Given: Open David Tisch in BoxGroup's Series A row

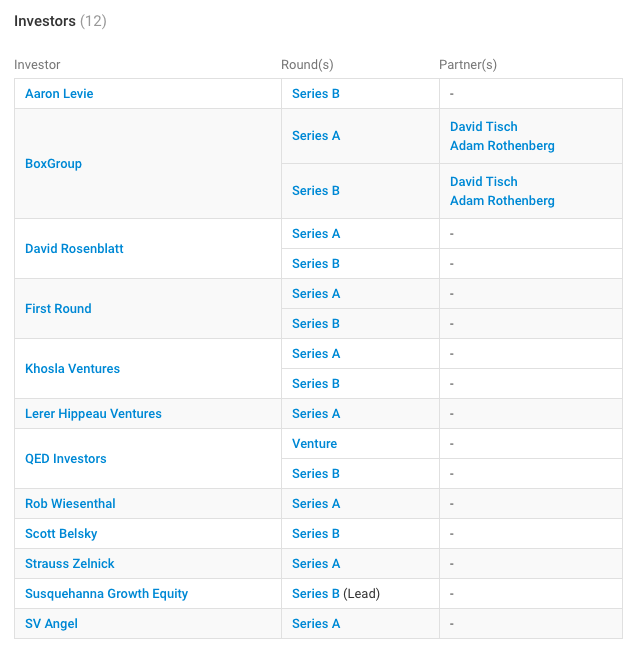Looking at the screenshot, I should click(x=484, y=127).
